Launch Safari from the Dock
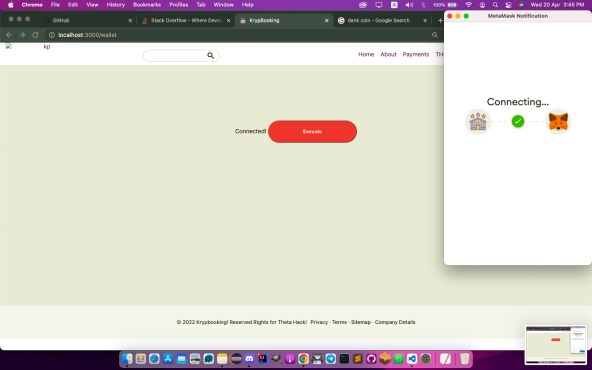The image size is (592, 370). tap(154, 358)
